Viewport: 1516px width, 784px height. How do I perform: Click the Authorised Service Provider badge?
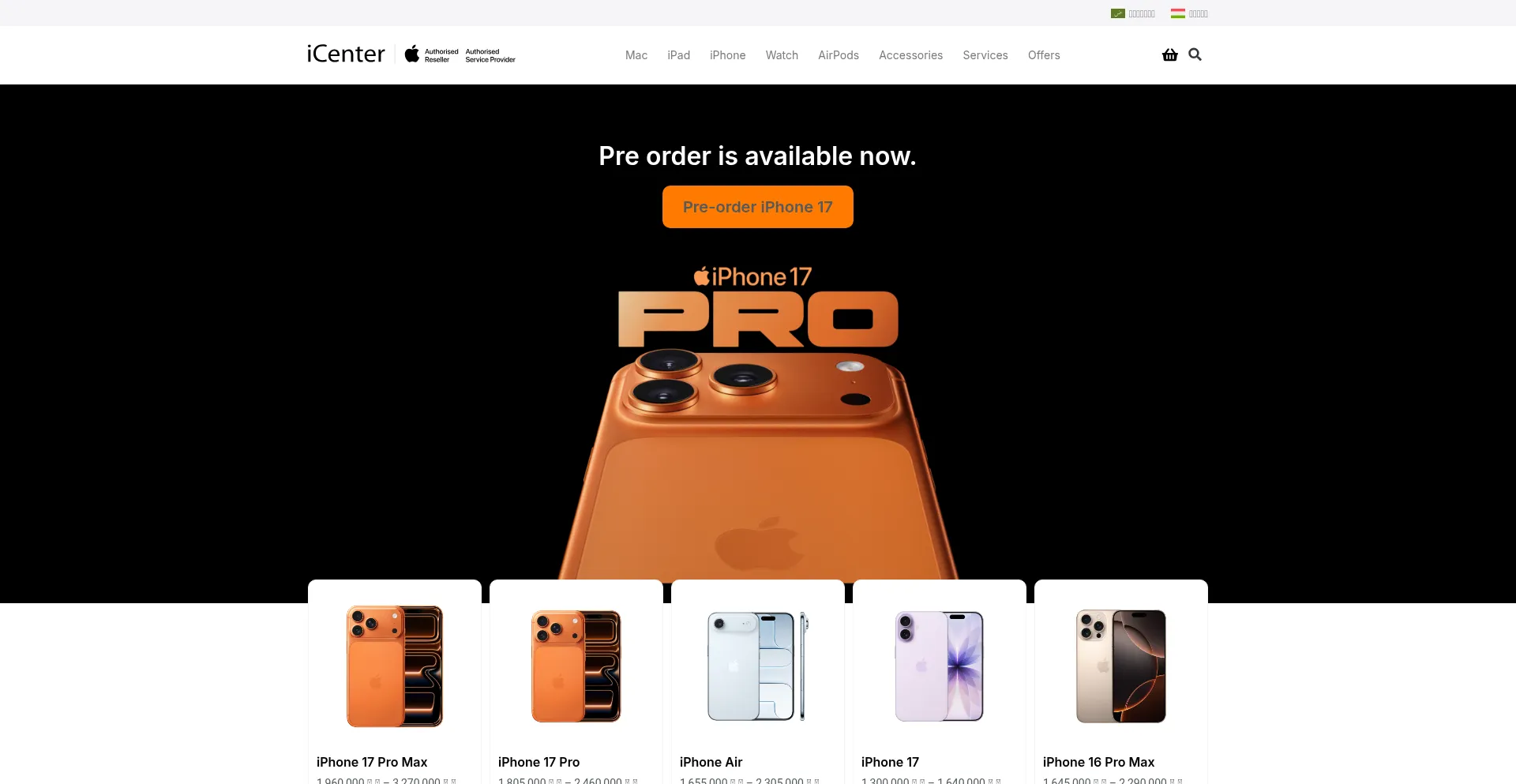click(490, 55)
